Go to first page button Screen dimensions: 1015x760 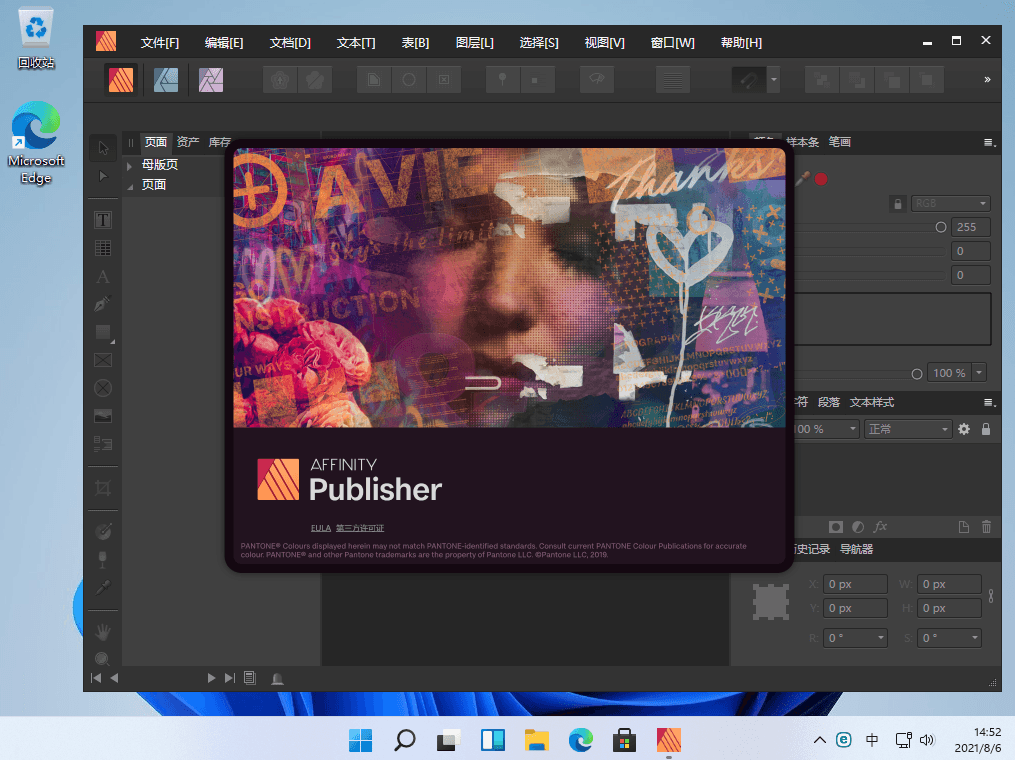pyautogui.click(x=96, y=678)
